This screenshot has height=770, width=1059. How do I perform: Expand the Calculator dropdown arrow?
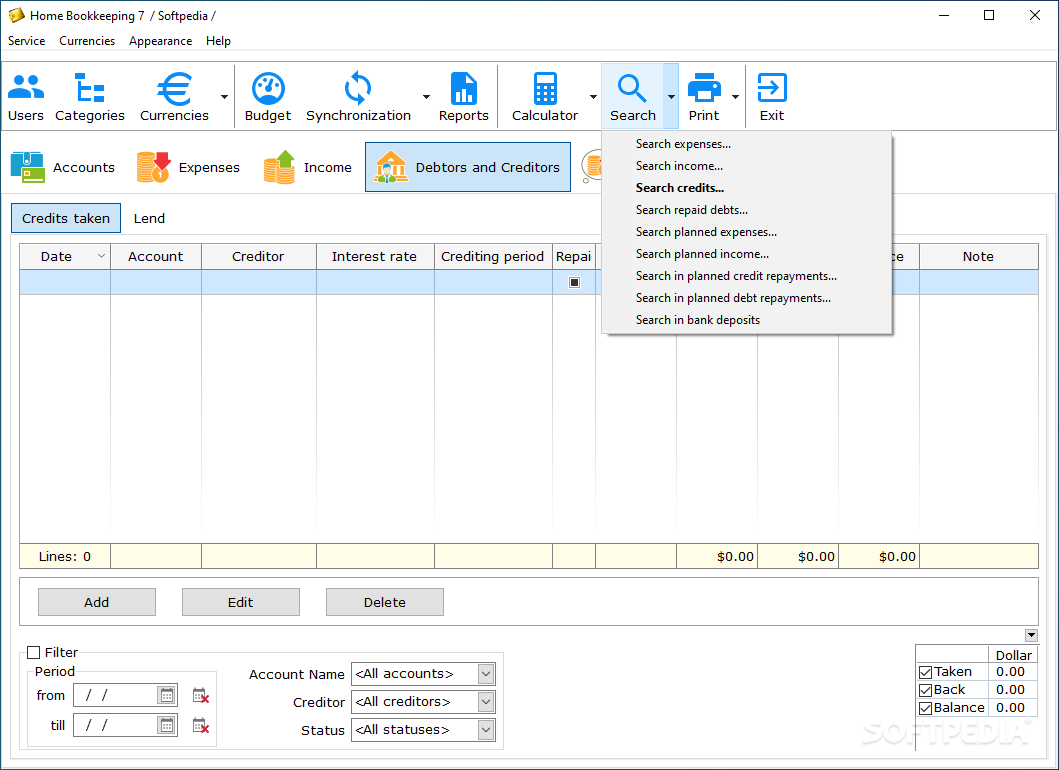tap(593, 97)
